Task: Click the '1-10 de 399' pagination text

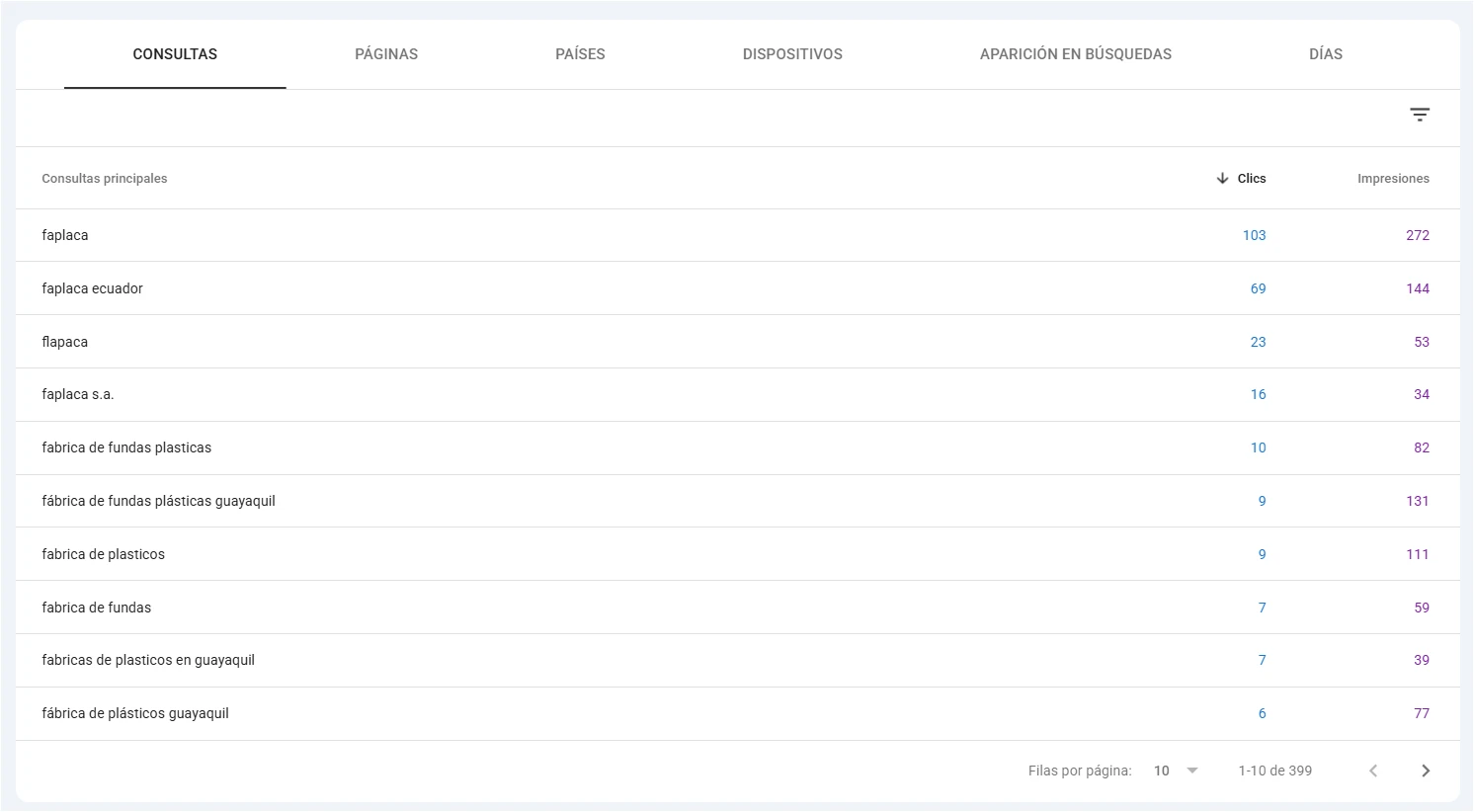Action: (x=1274, y=771)
